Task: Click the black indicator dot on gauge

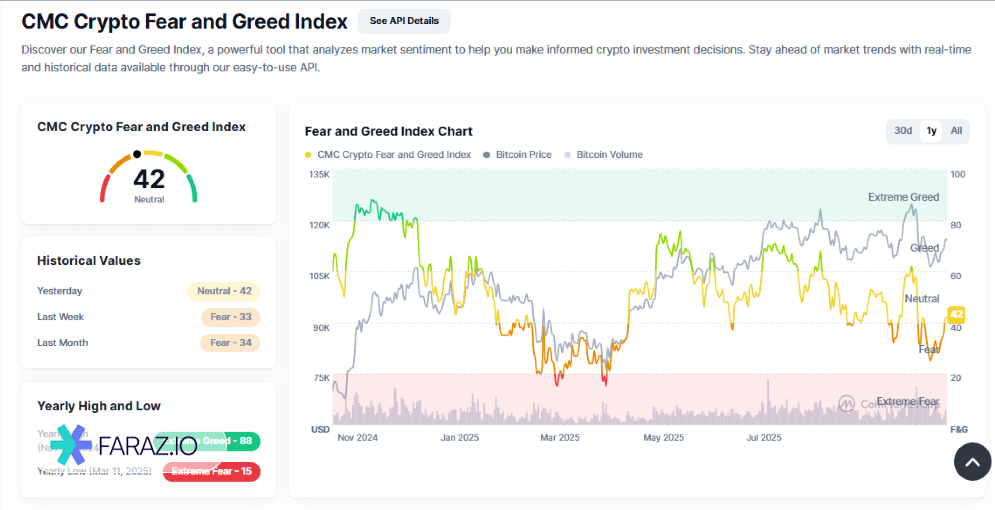Action: pyautogui.click(x=137, y=155)
